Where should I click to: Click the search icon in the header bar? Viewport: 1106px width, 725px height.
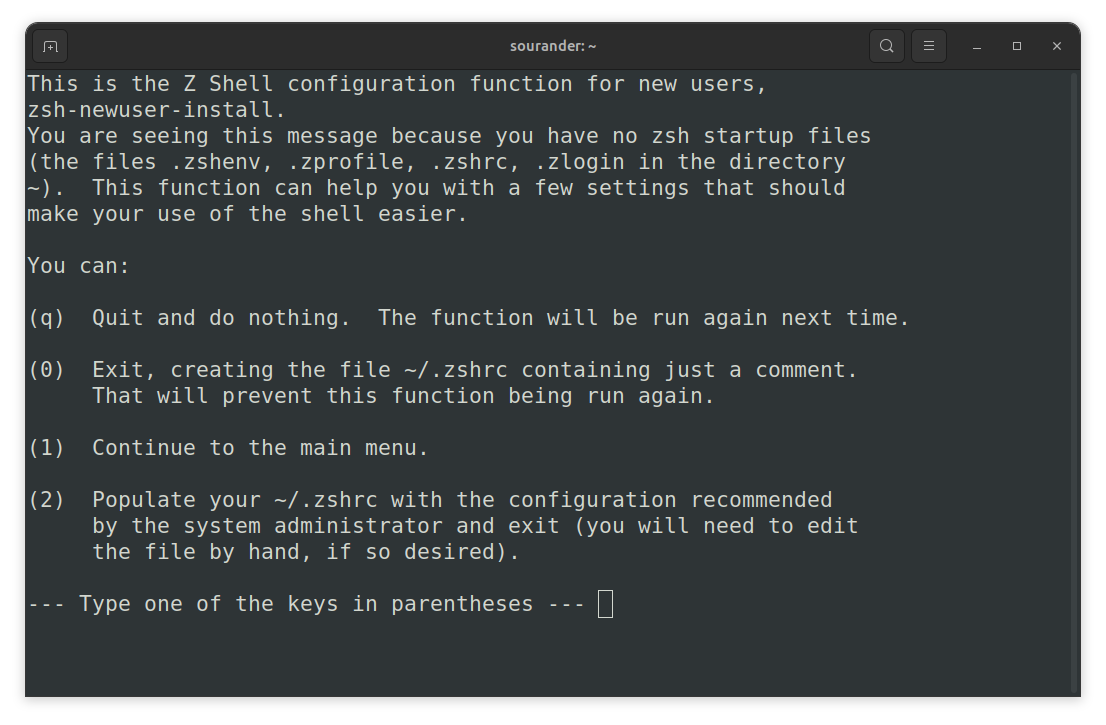pos(886,46)
